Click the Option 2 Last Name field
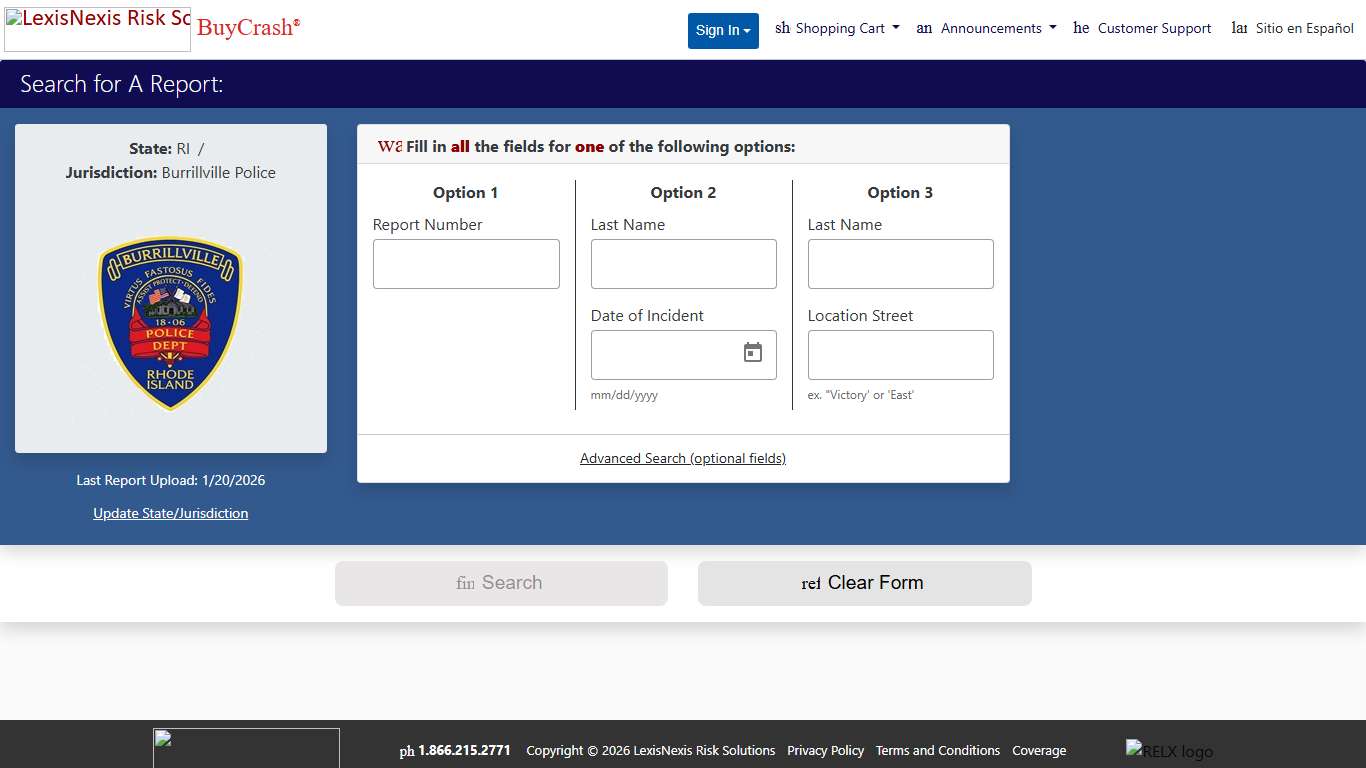Screen dimensions: 1366x768 (683, 264)
